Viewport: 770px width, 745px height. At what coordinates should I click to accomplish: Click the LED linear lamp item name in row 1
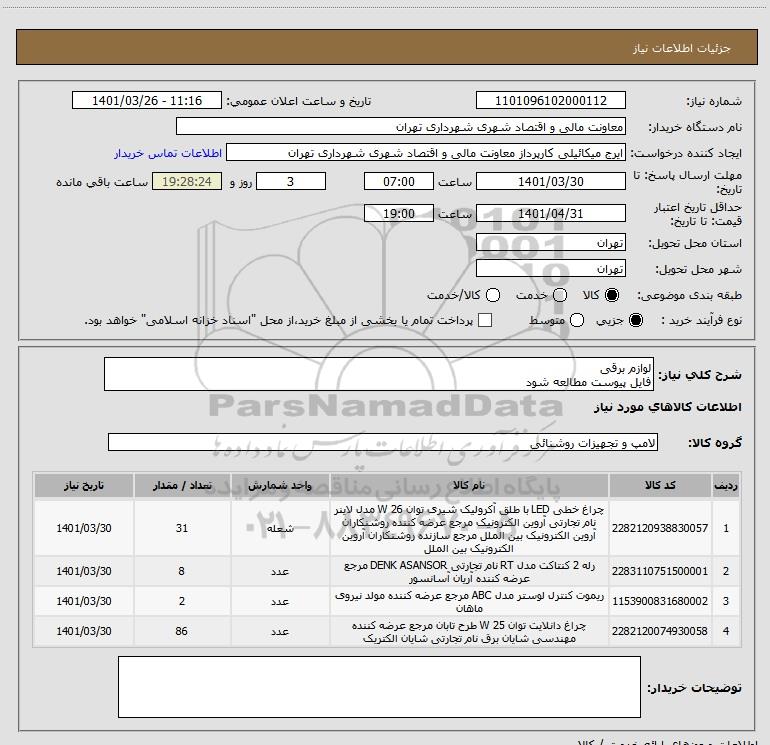[x=469, y=528]
